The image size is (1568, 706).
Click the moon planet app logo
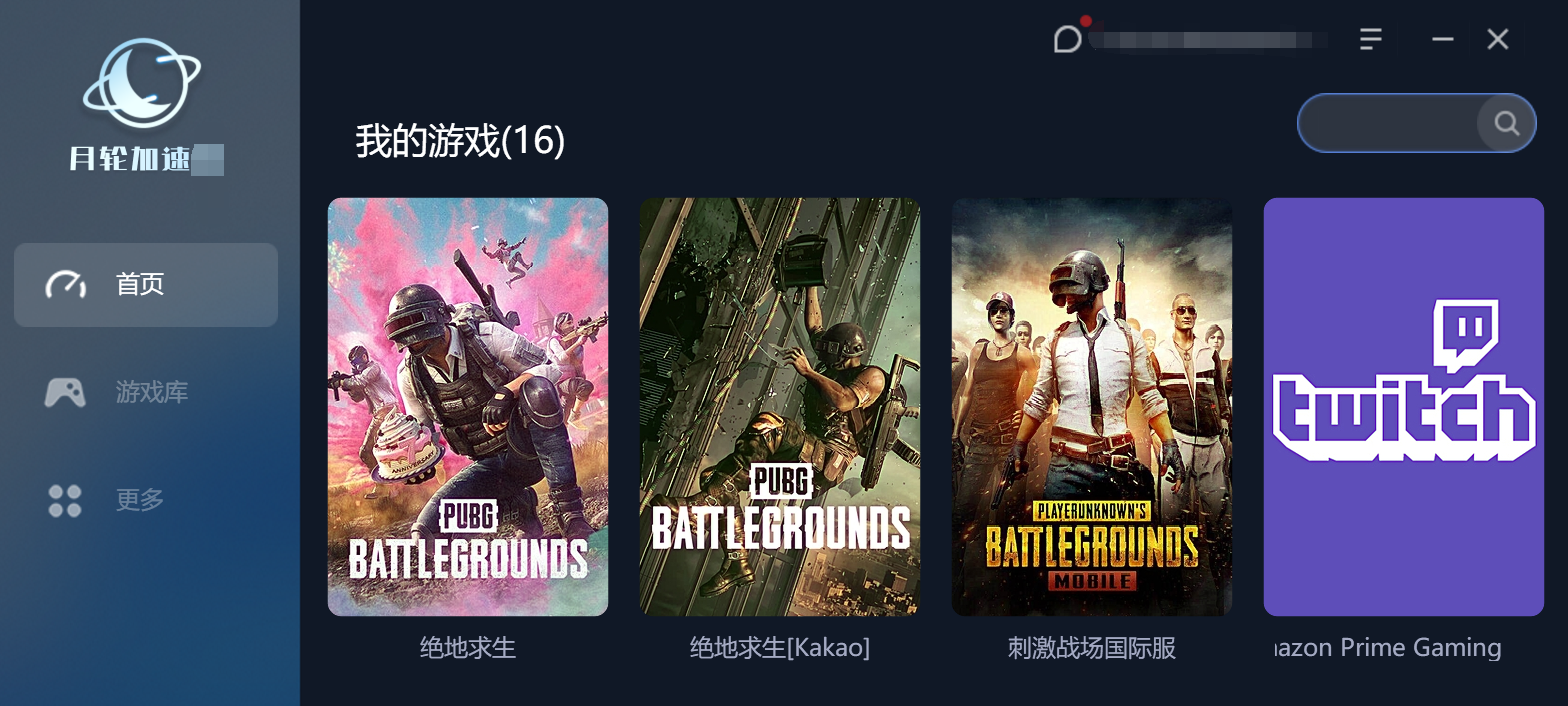tap(141, 83)
